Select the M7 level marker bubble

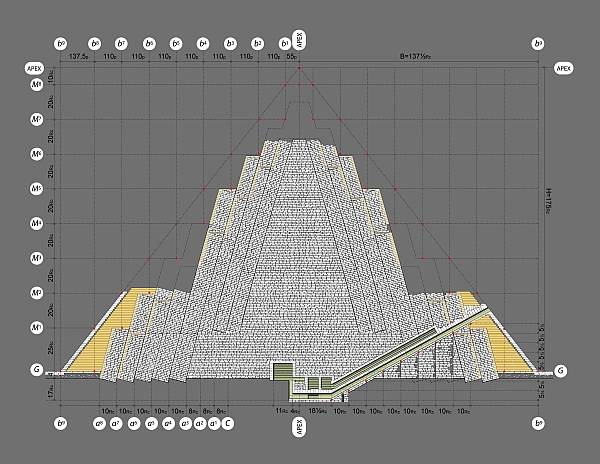pyautogui.click(x=37, y=119)
